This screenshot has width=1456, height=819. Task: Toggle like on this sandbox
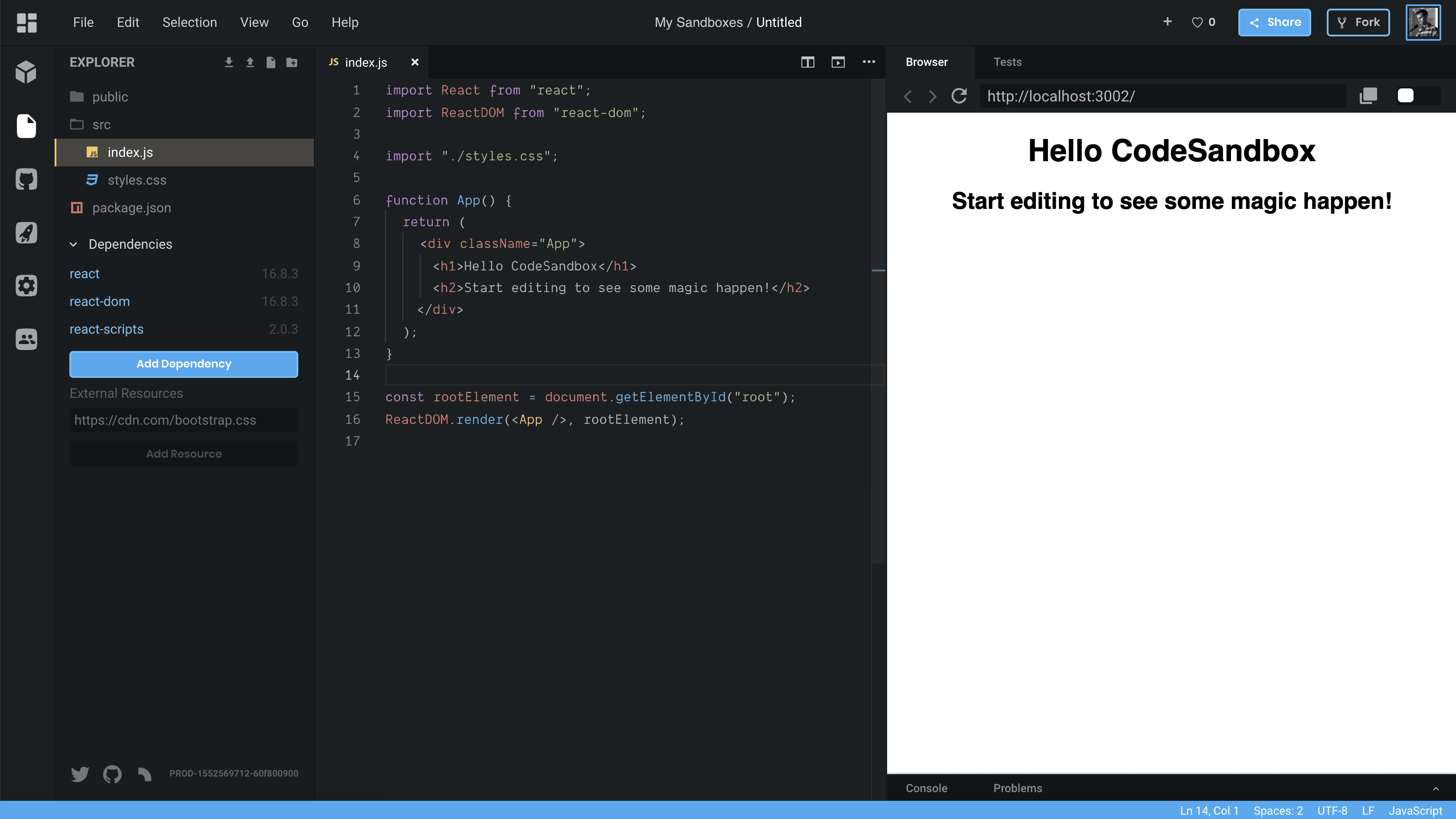[x=1198, y=23]
